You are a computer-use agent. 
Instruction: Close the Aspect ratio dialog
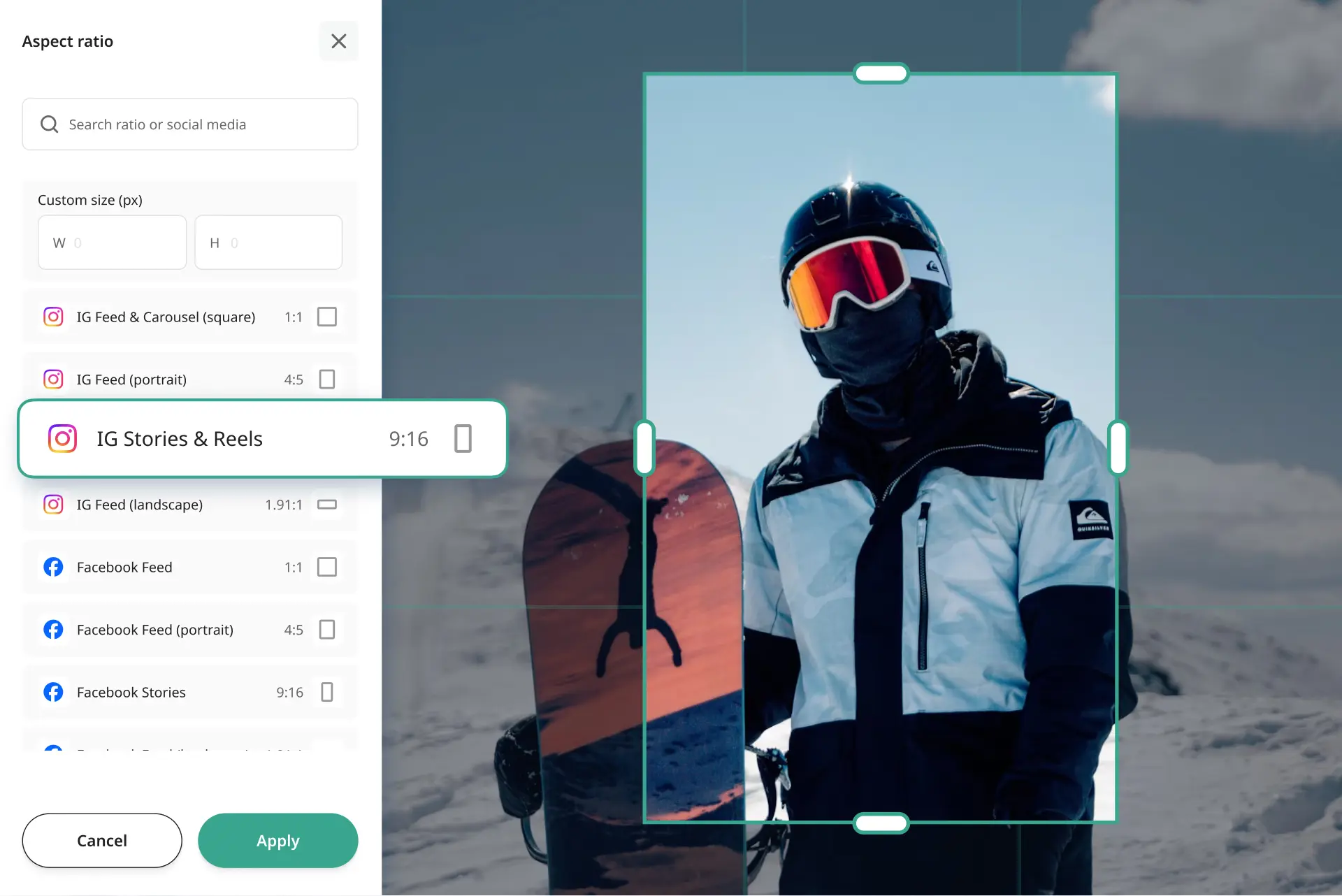(x=339, y=41)
